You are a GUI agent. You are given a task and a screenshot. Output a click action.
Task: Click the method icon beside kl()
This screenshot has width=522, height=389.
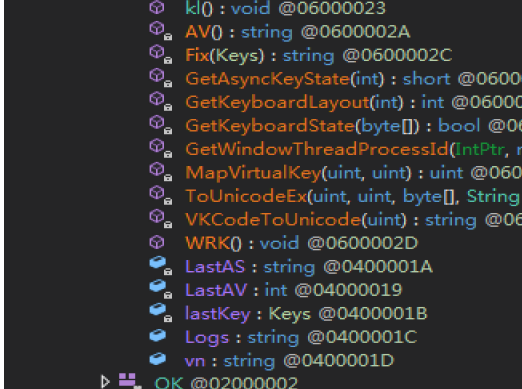click(157, 7)
